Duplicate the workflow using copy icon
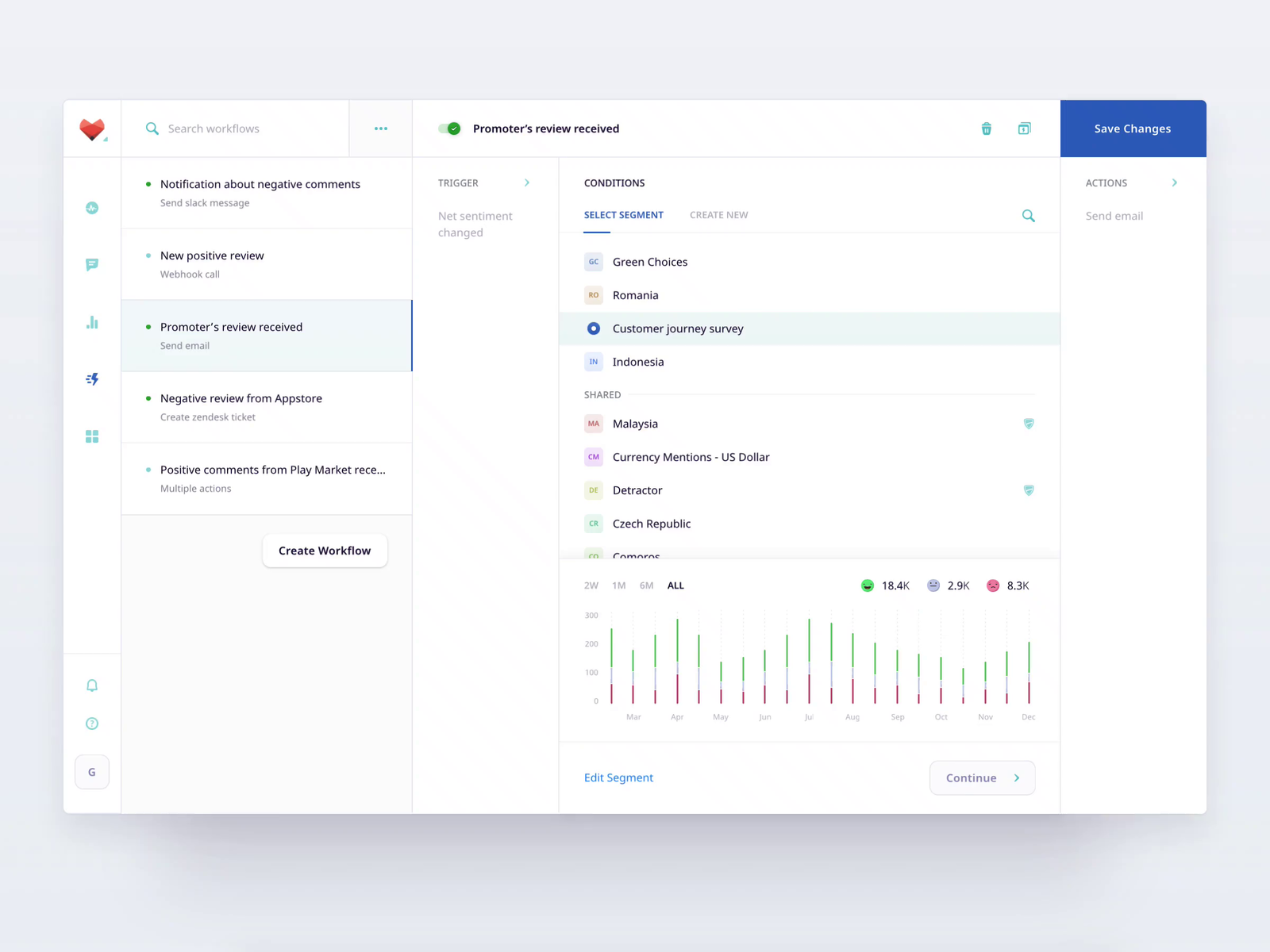Viewport: 1270px width, 952px height. tap(1025, 128)
